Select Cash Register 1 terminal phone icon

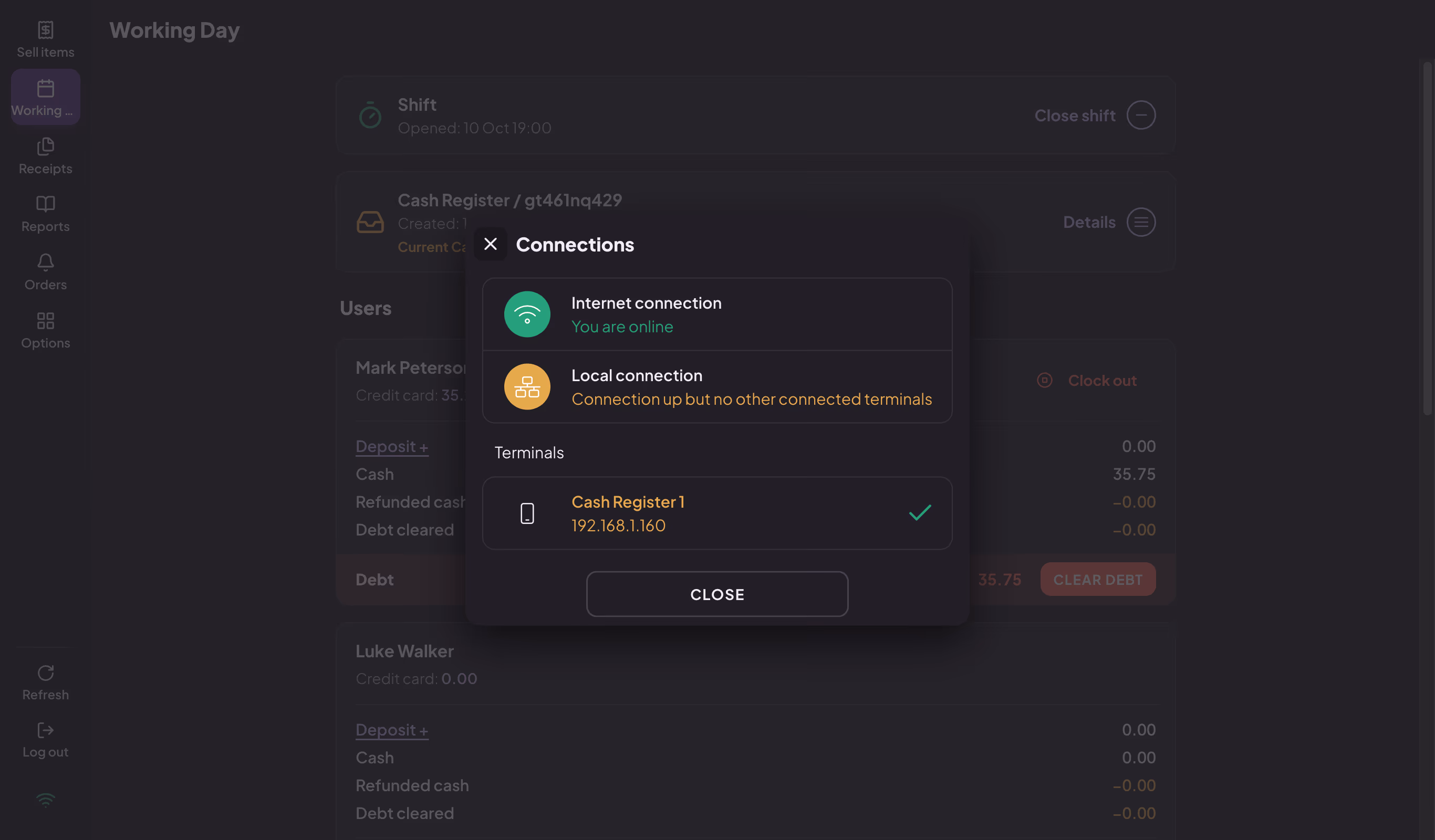[x=527, y=513]
